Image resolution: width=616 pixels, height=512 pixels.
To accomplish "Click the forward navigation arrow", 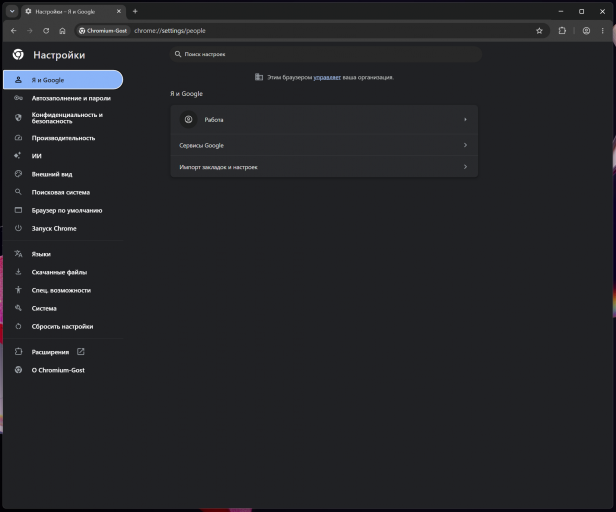I will click(x=30, y=31).
